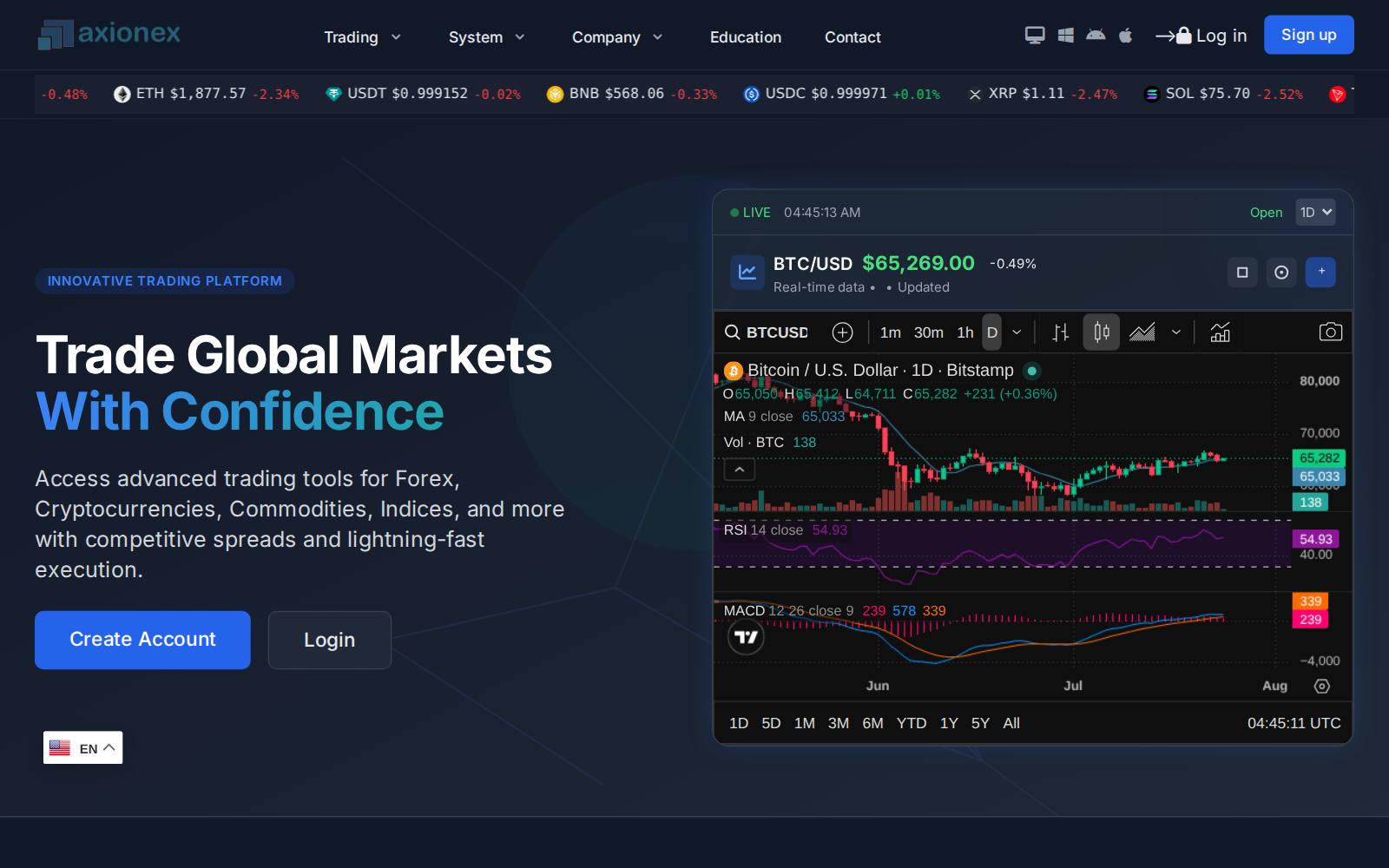The height and width of the screenshot is (868, 1389).
Task: Toggle the market status dot in chart legend
Action: (1031, 371)
